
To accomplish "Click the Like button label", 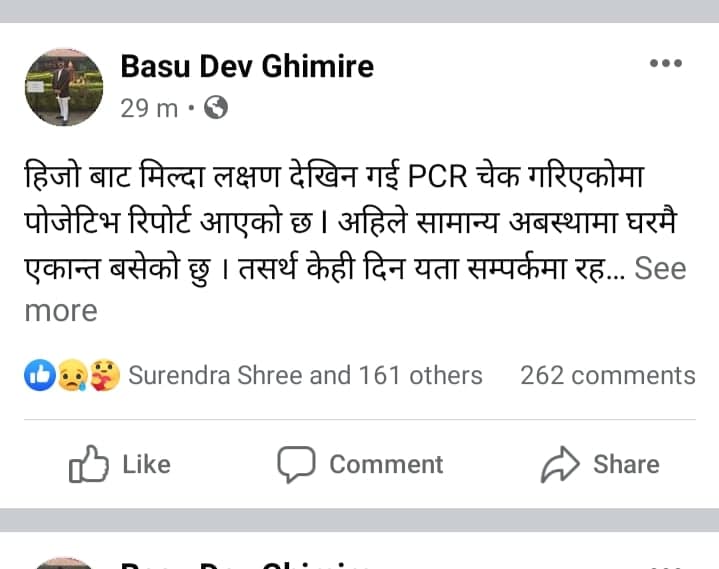I will point(146,464).
